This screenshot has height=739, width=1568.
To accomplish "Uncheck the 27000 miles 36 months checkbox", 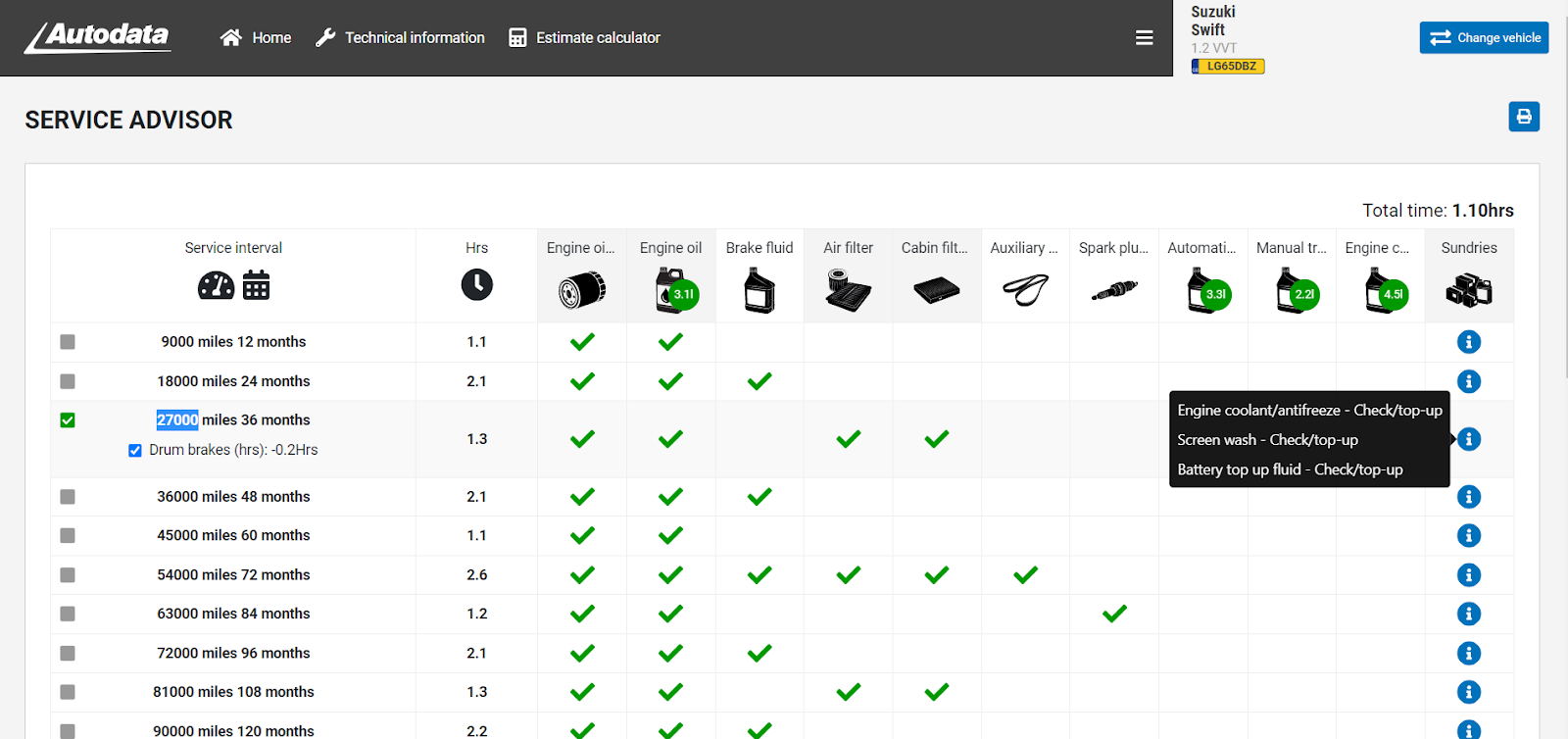I will (68, 420).
